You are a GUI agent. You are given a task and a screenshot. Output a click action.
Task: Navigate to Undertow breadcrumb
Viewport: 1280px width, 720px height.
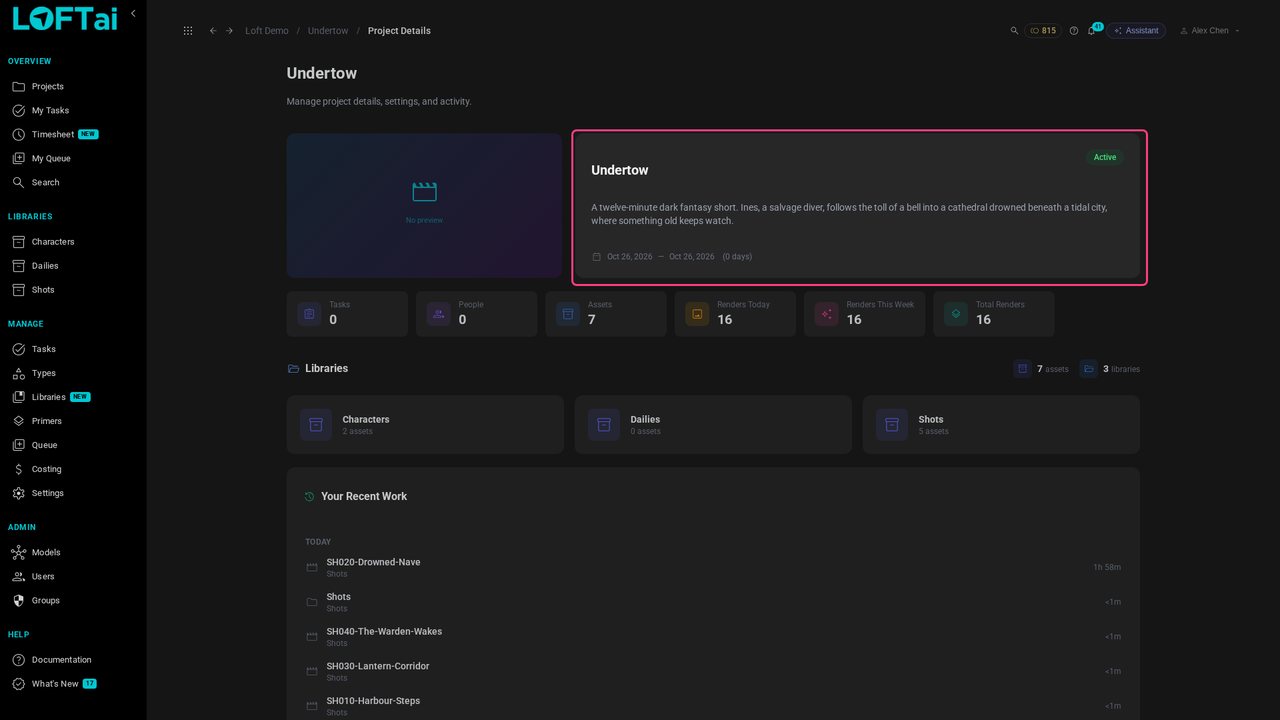pos(328,31)
